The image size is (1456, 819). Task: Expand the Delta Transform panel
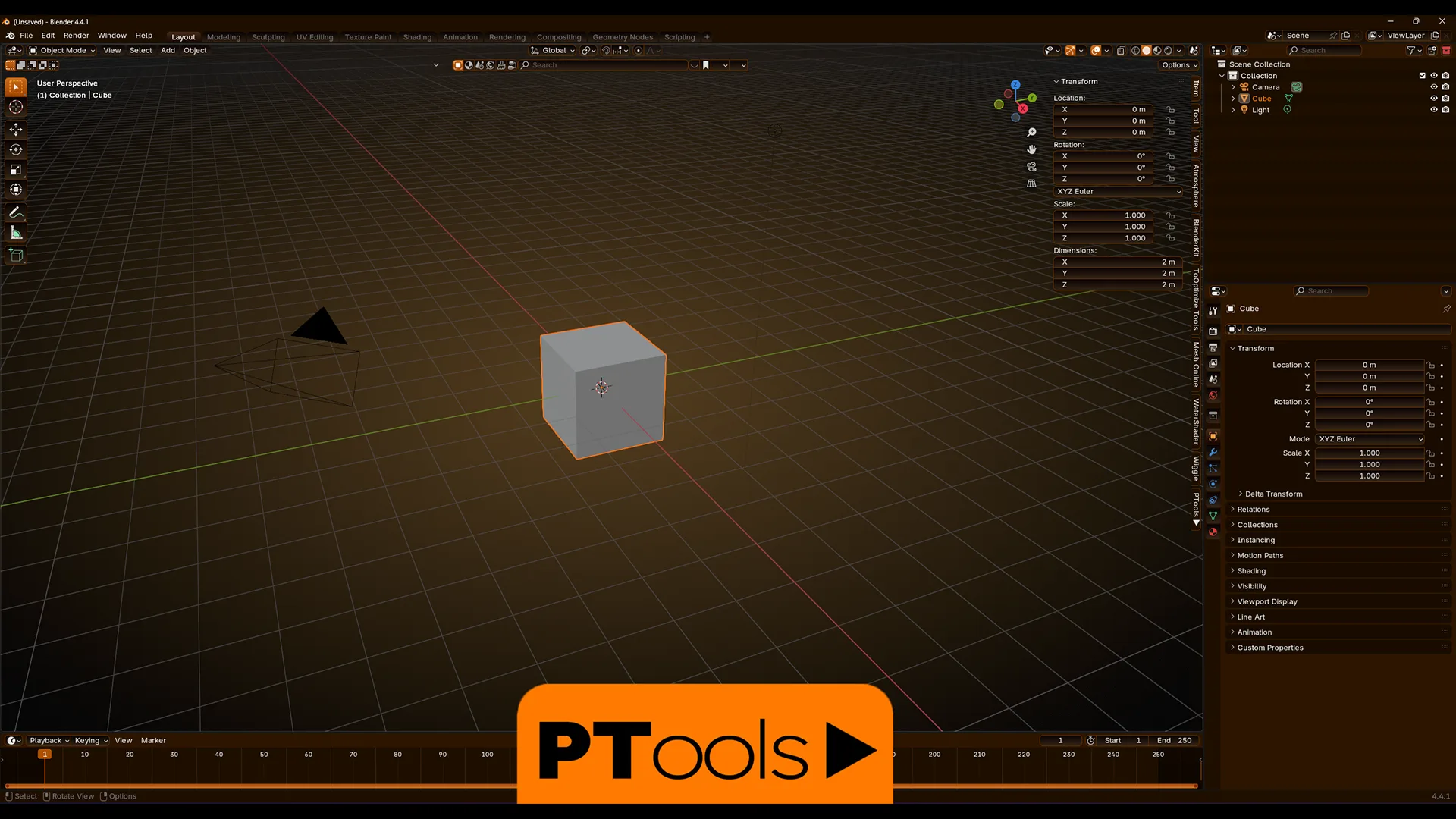(1274, 494)
